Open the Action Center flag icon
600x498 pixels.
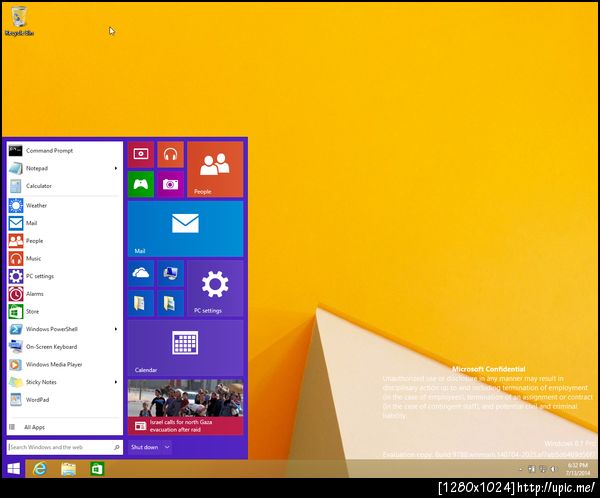pos(532,469)
